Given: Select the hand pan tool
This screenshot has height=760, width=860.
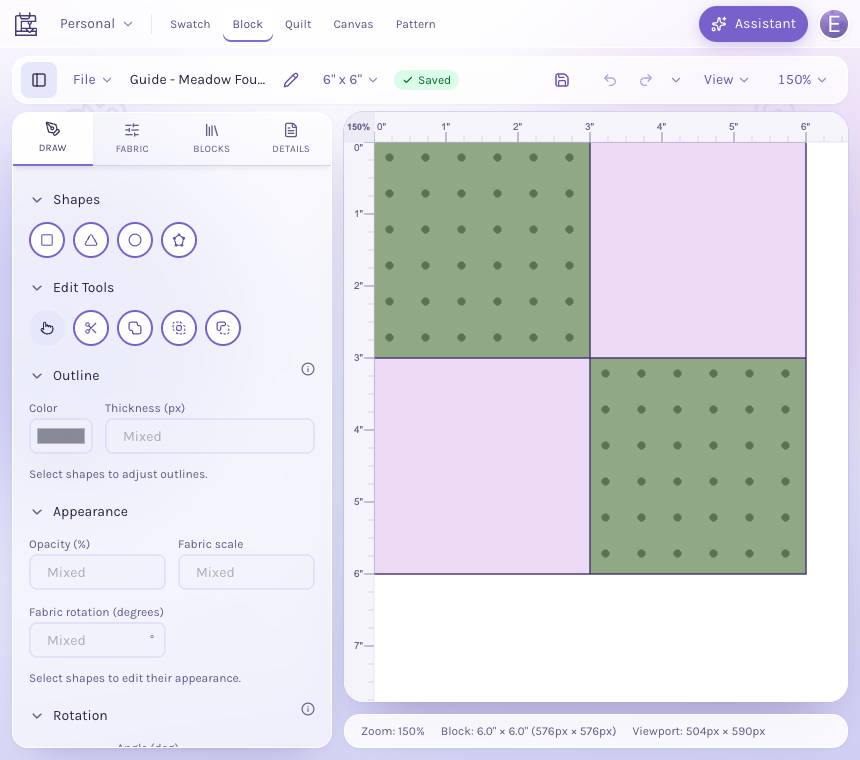Looking at the screenshot, I should (x=47, y=328).
